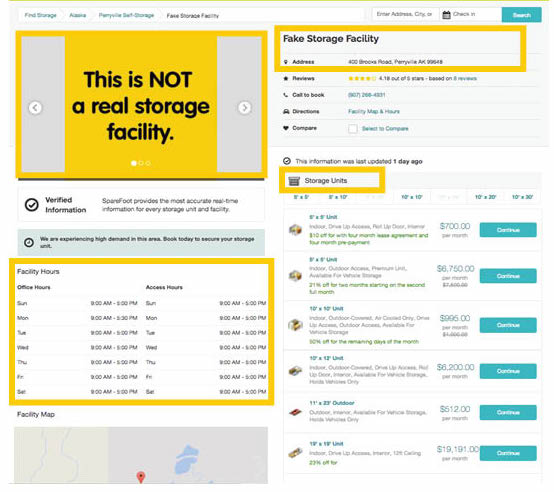This screenshot has width=554, height=492.
Task: Select the 10' x 10' size tab
Action: click(x=412, y=197)
